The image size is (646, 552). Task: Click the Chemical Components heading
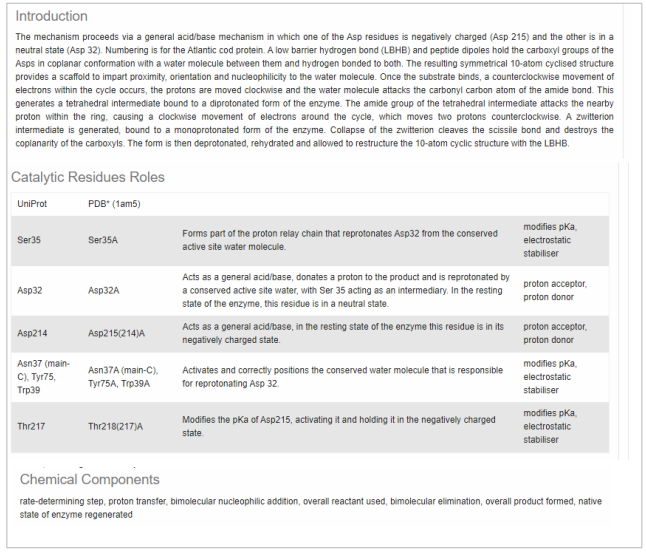[x=89, y=479]
